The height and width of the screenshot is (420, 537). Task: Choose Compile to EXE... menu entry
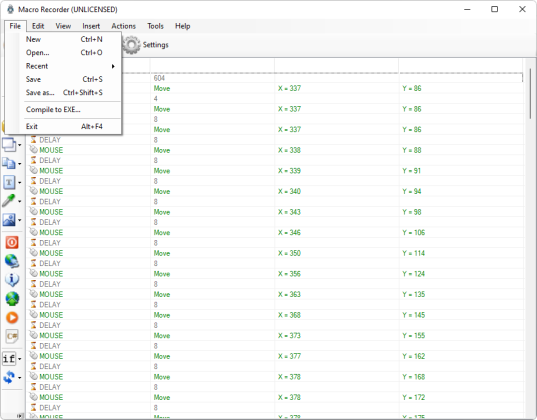64,110
